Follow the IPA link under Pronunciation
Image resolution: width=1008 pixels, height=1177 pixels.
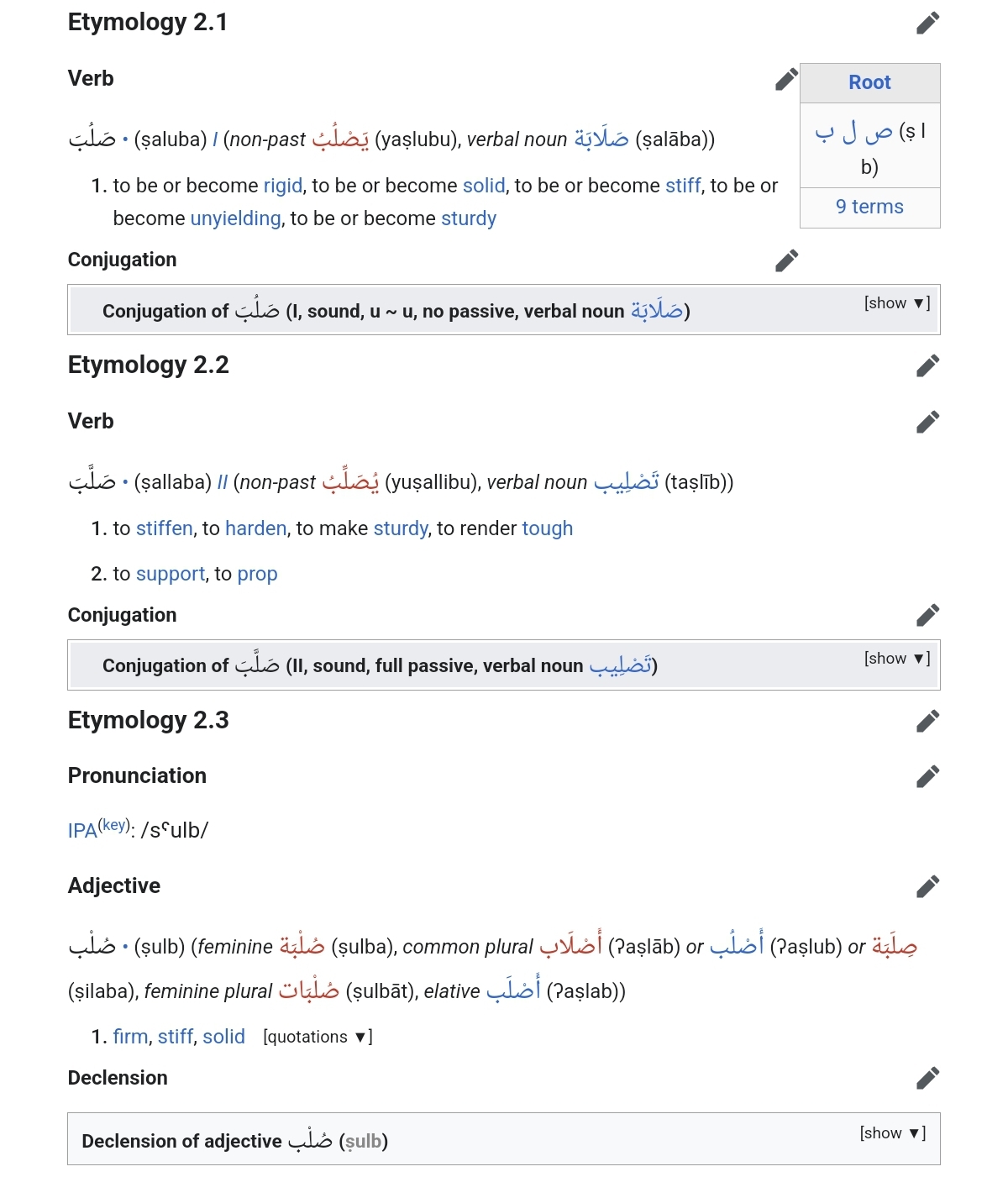point(82,831)
